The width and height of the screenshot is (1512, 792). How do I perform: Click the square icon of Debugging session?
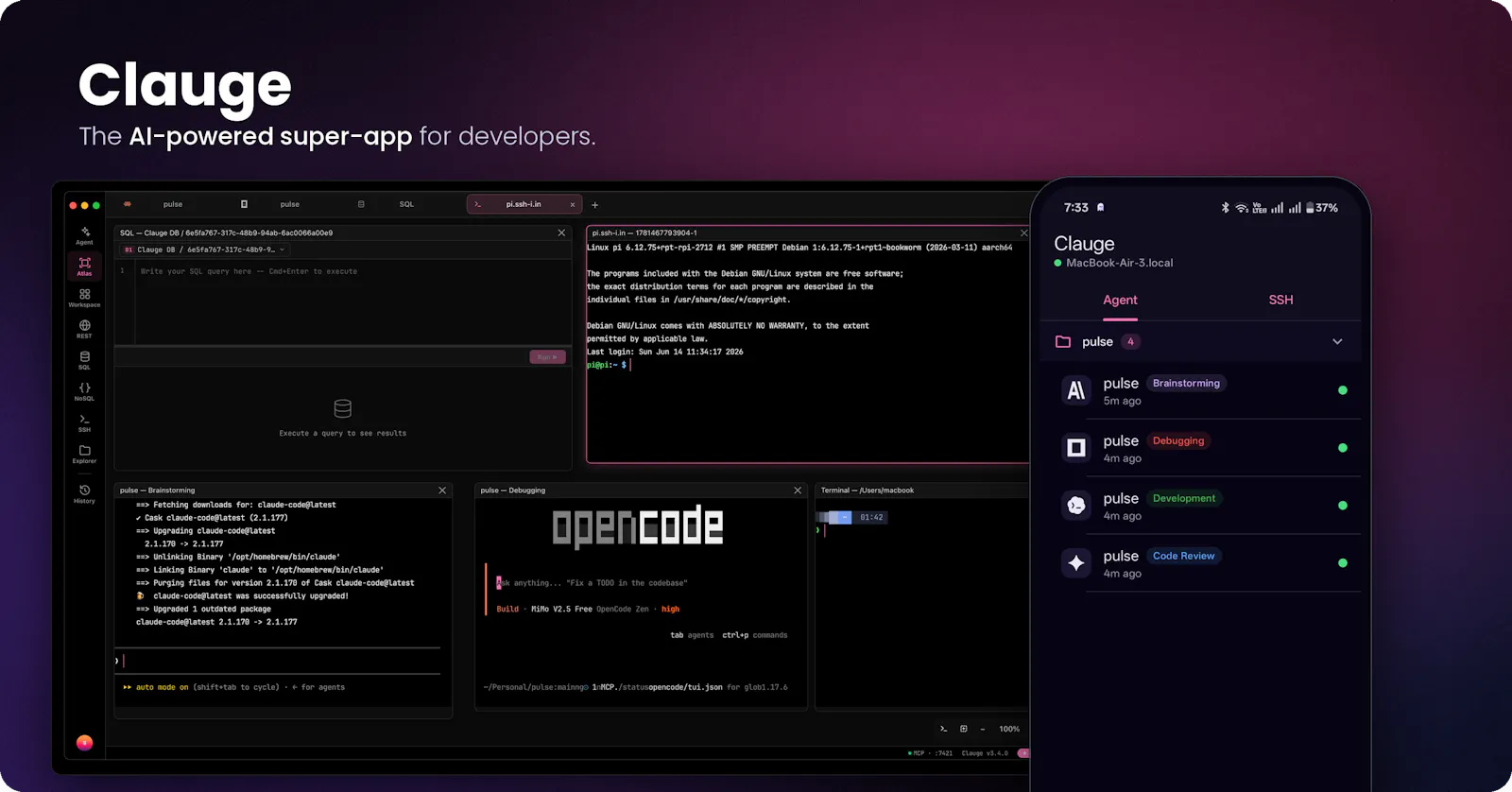coord(1076,448)
